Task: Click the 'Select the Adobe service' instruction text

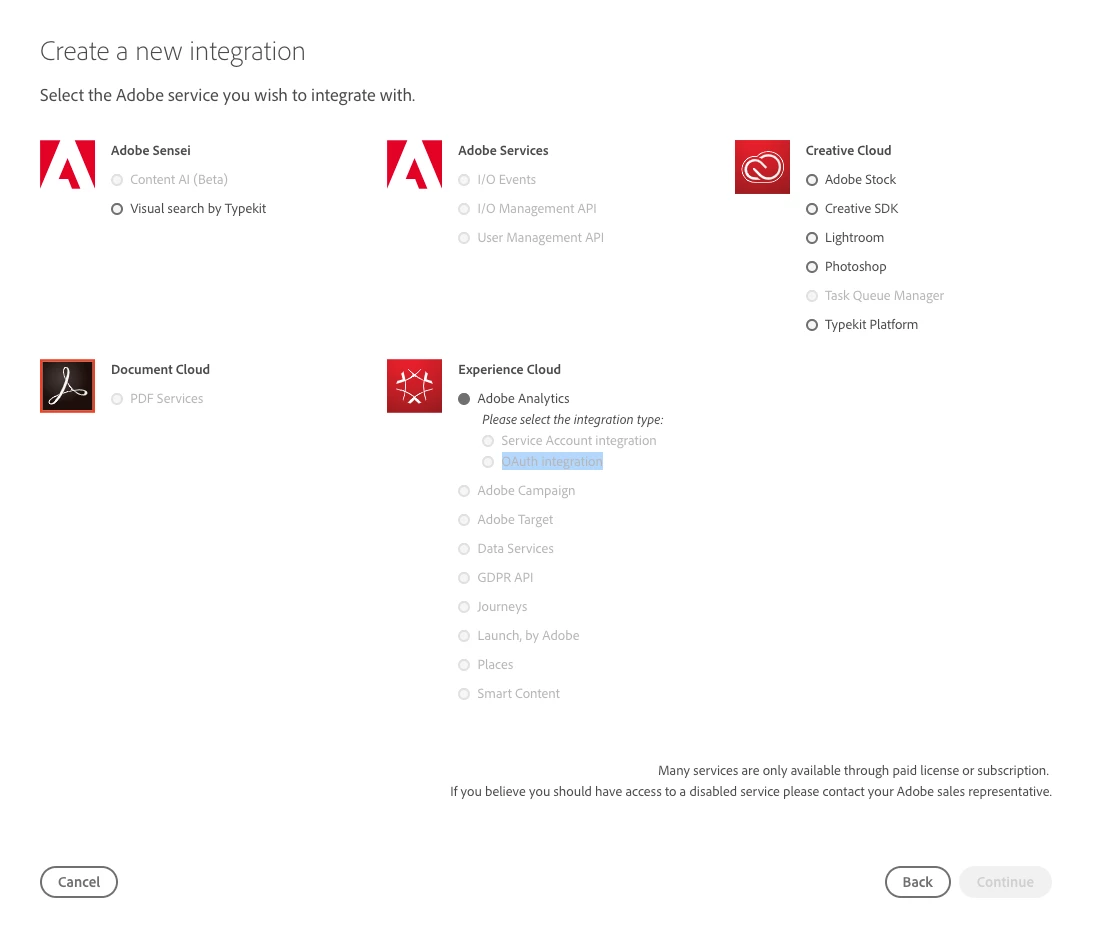Action: pyautogui.click(x=227, y=96)
